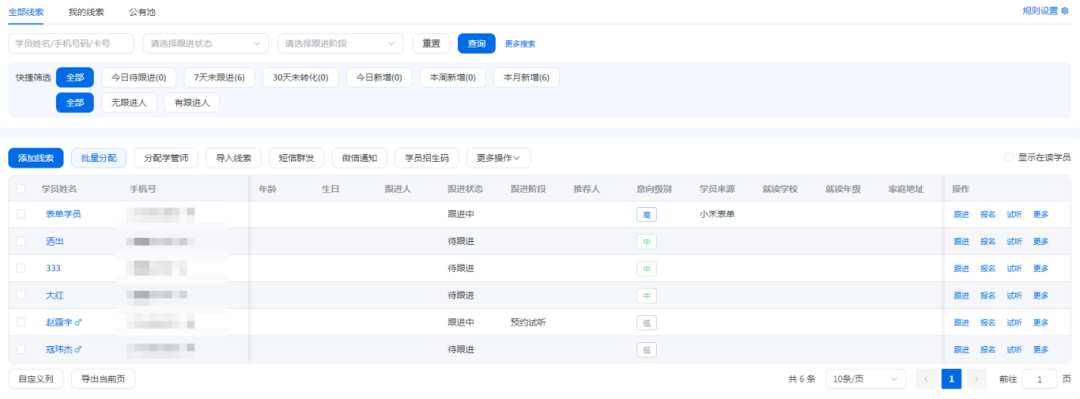Go to the previous page arrow
Screen dimensions: 1080x399
coord(926,379)
